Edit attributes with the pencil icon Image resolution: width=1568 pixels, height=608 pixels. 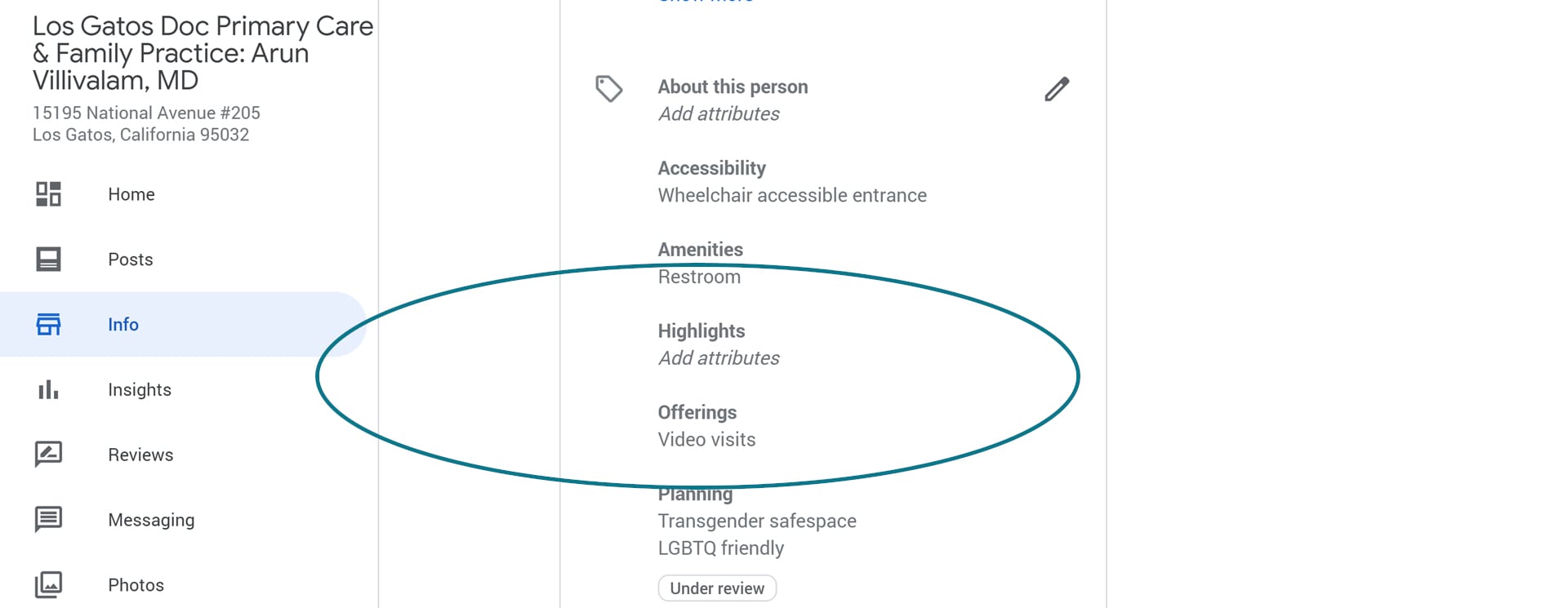pyautogui.click(x=1057, y=89)
